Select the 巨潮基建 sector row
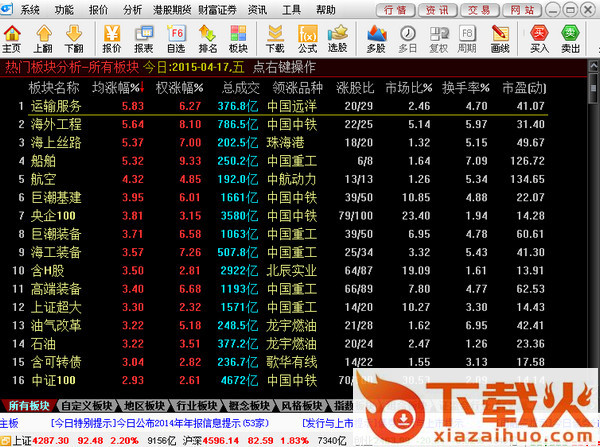 point(279,197)
